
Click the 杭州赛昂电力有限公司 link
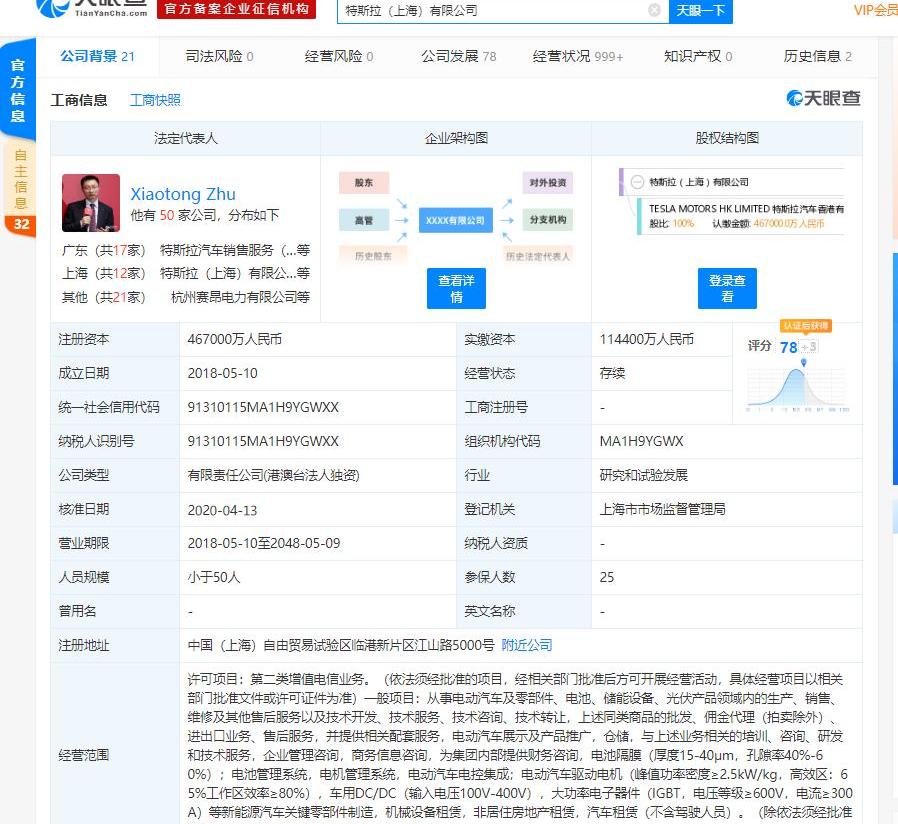point(241,297)
